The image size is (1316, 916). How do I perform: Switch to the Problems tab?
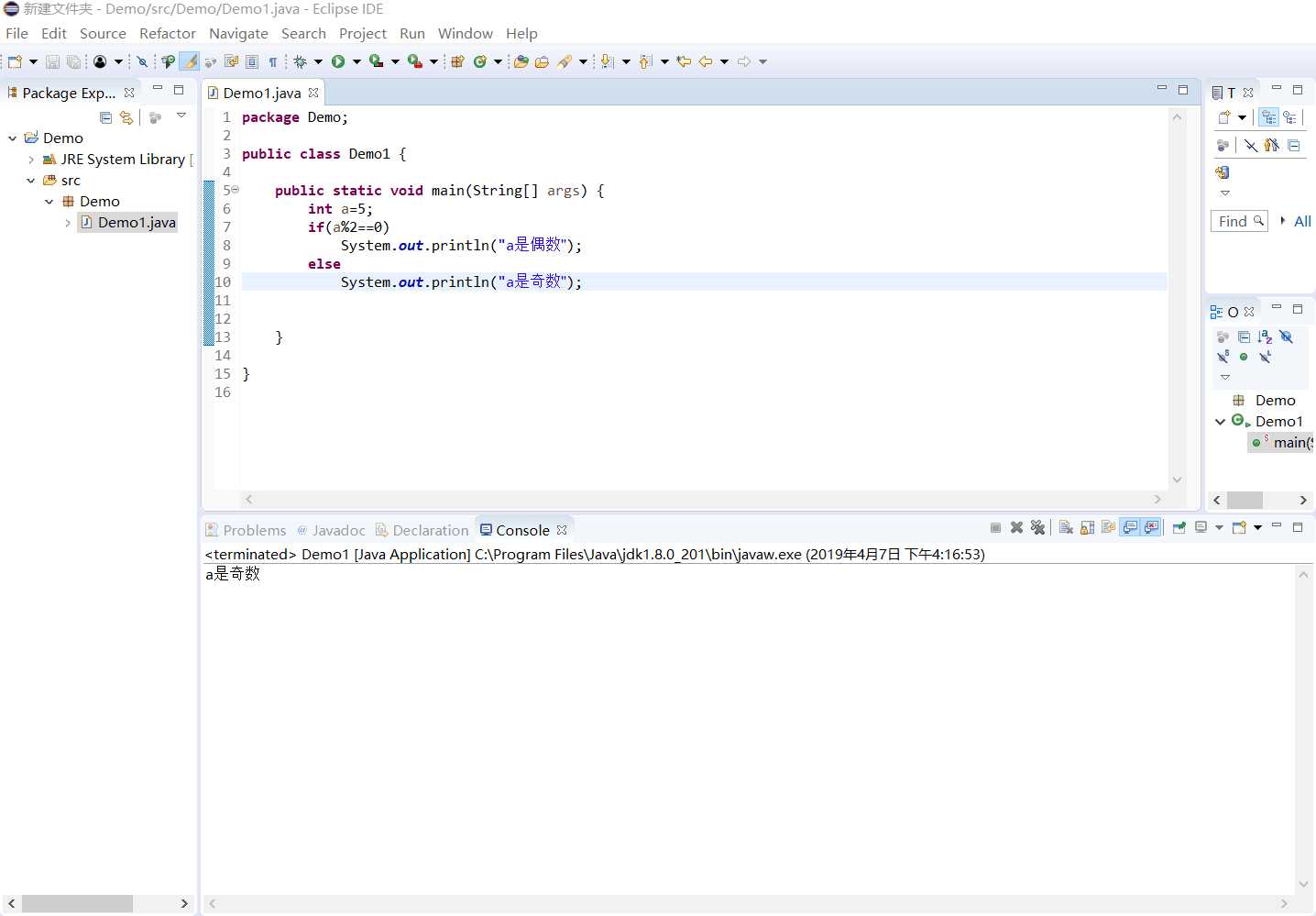[x=246, y=530]
